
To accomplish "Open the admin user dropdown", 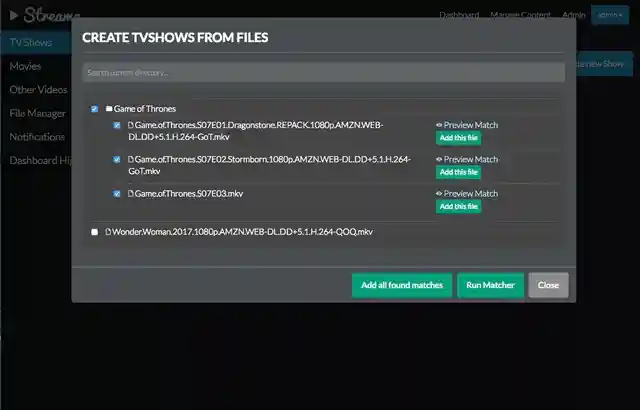I will (x=610, y=15).
